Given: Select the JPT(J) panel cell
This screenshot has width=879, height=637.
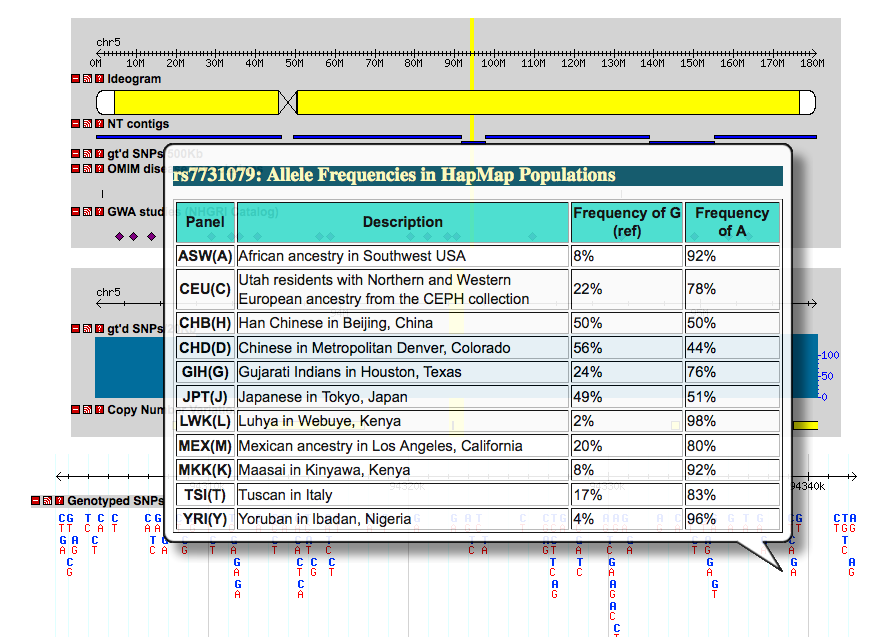Looking at the screenshot, I should (x=205, y=397).
